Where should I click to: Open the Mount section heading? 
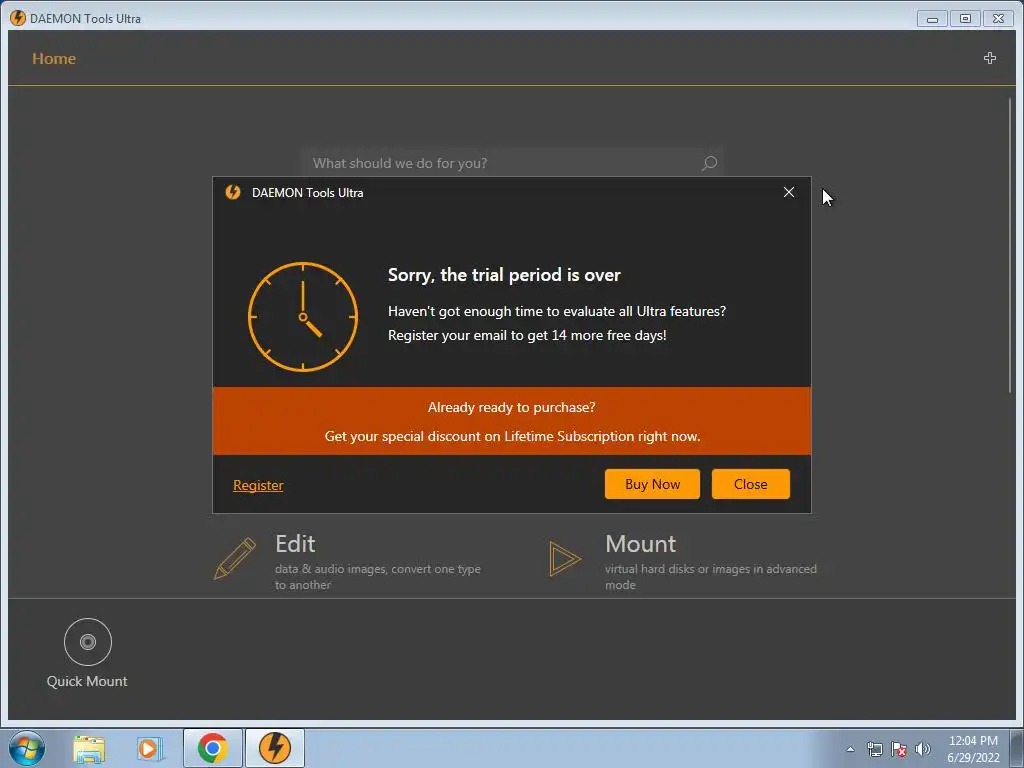click(641, 544)
